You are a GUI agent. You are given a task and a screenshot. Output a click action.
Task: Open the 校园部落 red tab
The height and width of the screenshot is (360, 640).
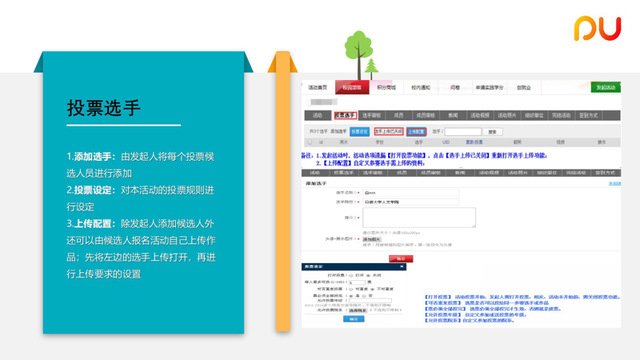tap(352, 87)
